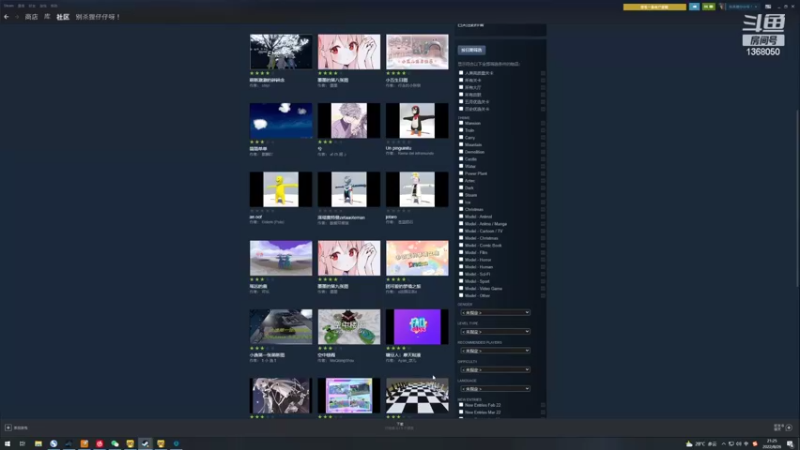
Task: Tick the Water theme checkbox
Action: coord(461,166)
